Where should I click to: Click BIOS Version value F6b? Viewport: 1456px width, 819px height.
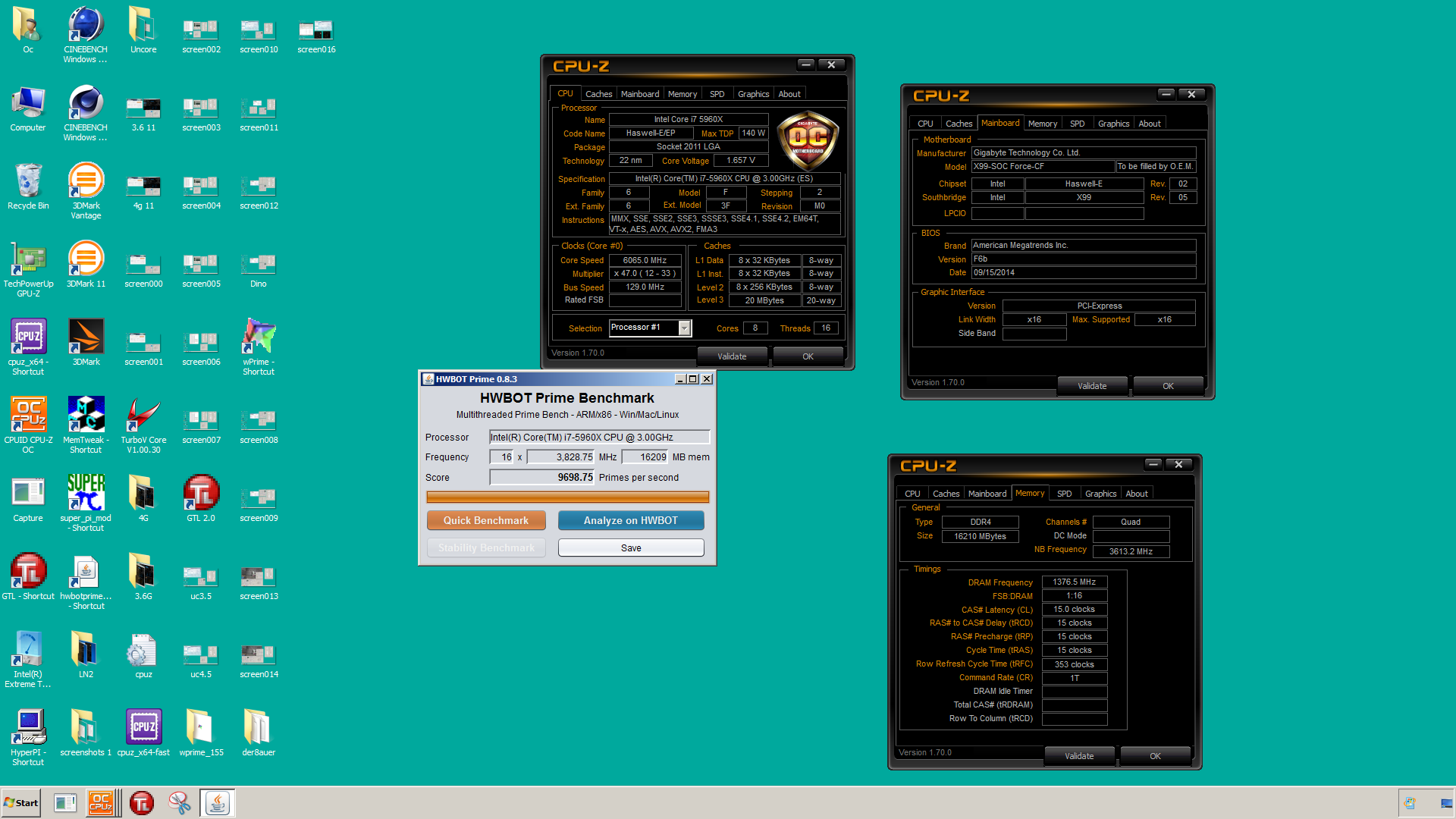(x=1084, y=259)
